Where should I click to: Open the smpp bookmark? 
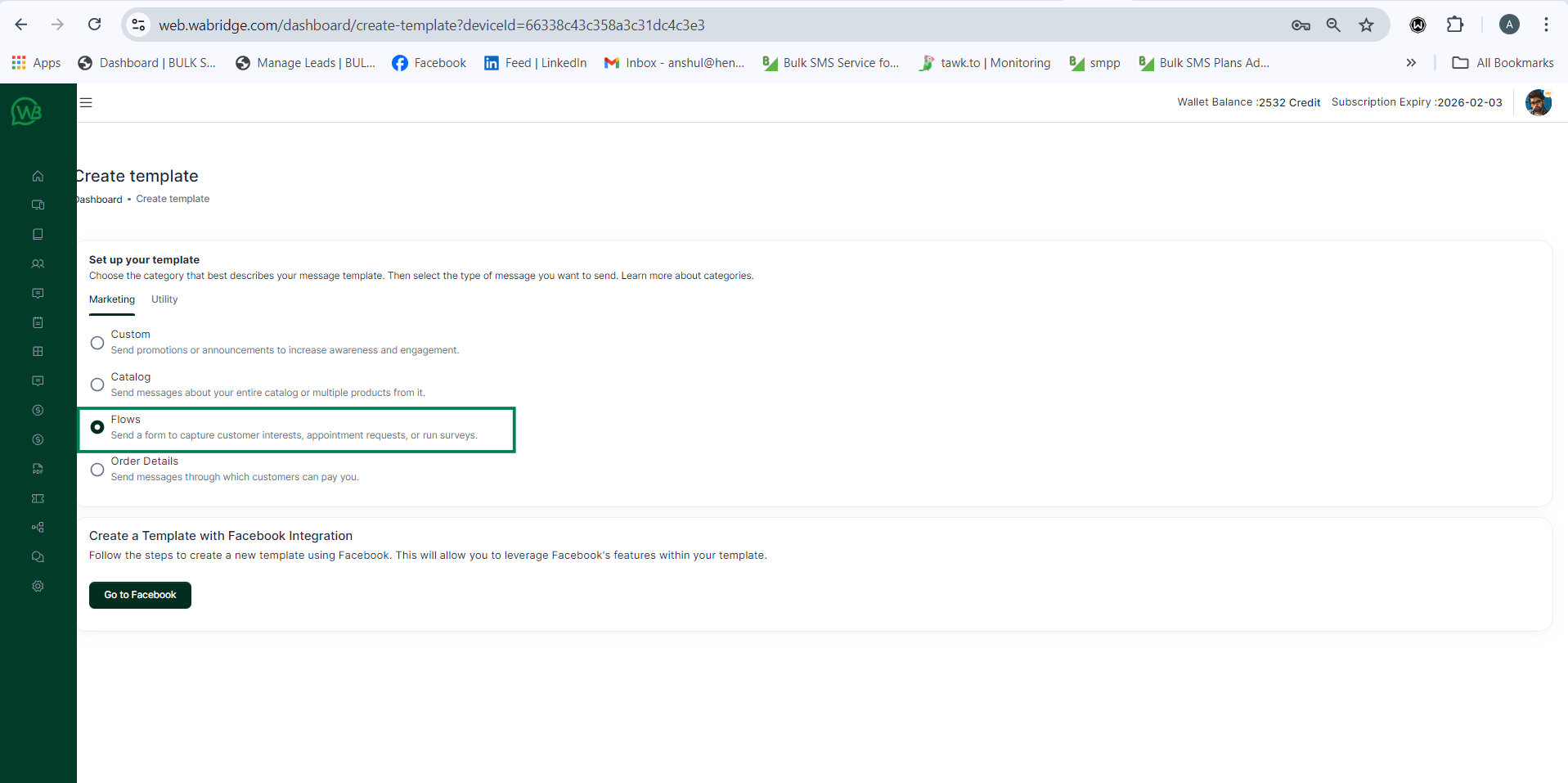pos(1094,63)
